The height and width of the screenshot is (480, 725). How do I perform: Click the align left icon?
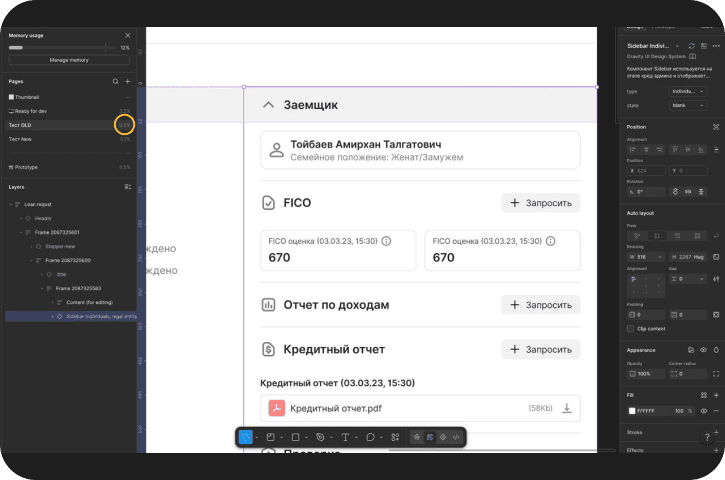tap(633, 149)
